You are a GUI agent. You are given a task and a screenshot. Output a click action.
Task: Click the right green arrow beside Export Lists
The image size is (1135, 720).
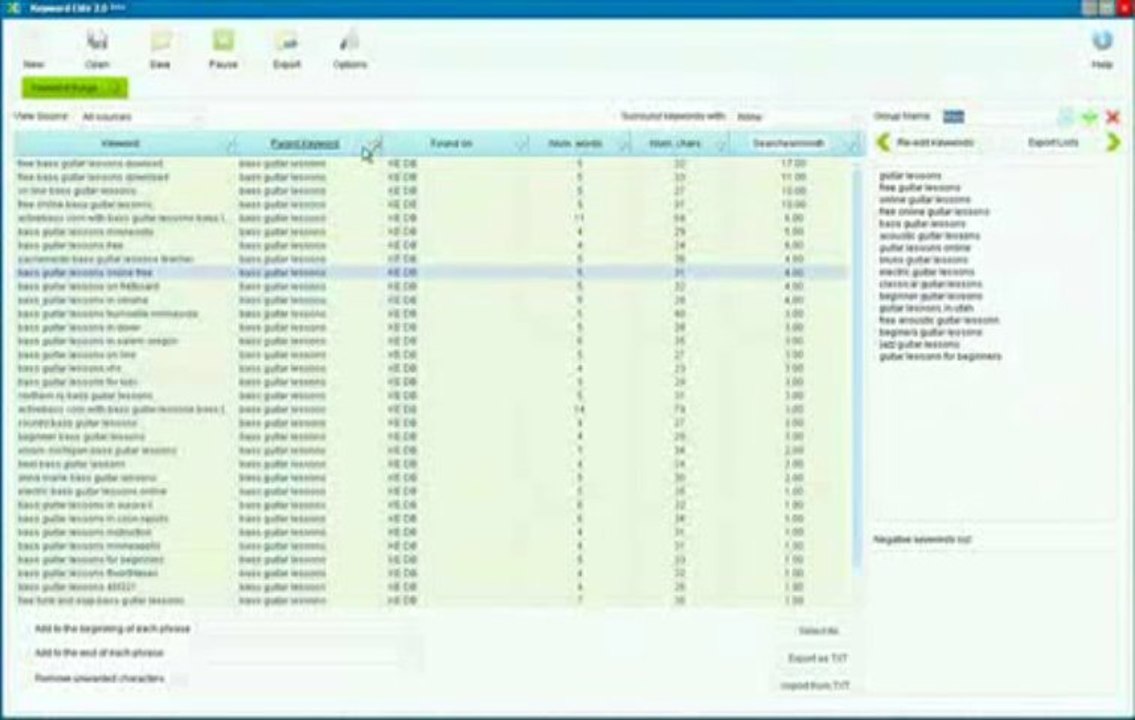click(x=1113, y=143)
